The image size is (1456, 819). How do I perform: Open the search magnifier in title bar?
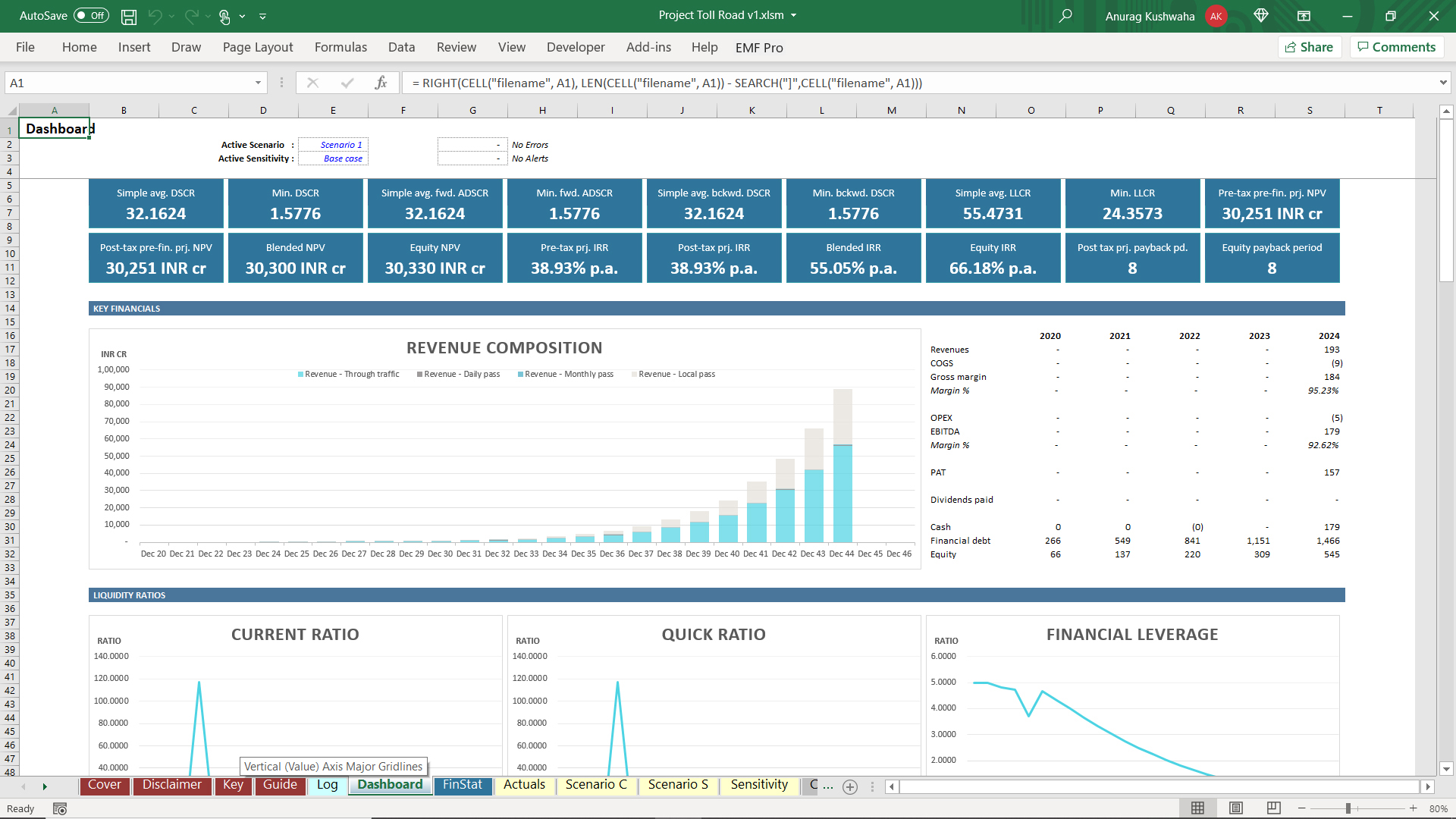(x=1065, y=16)
